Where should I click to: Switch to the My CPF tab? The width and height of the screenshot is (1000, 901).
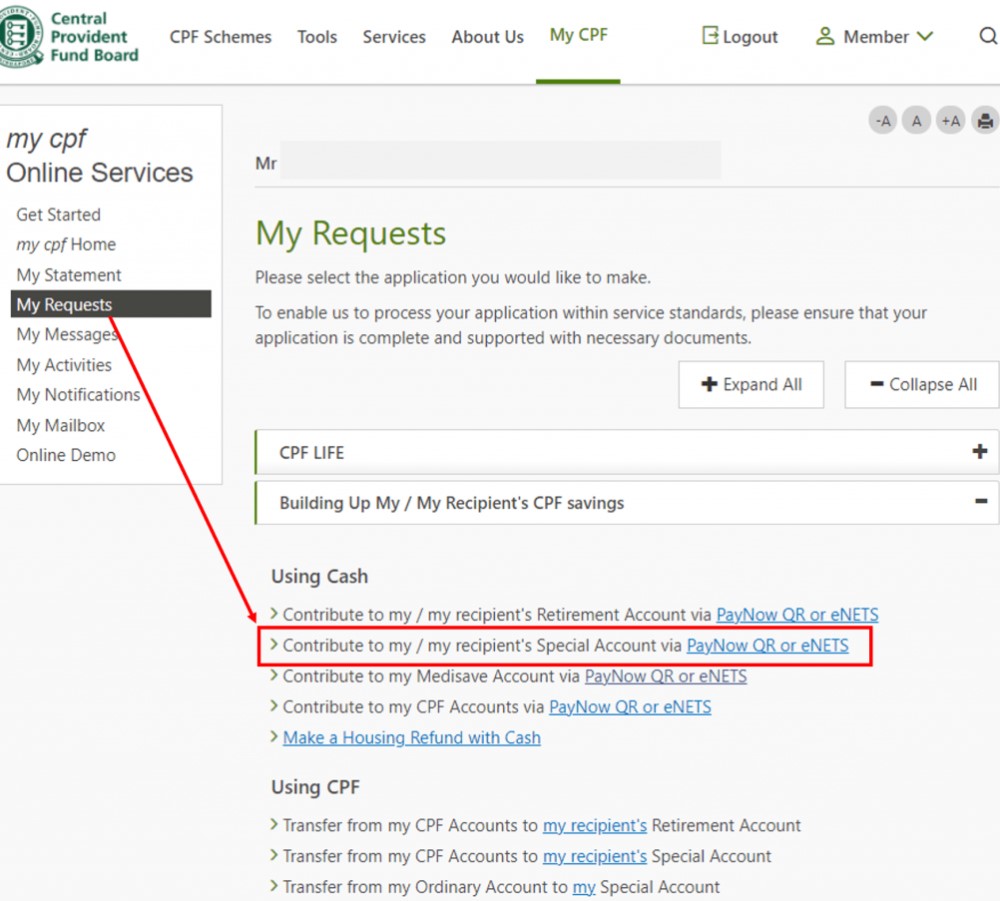(578, 36)
